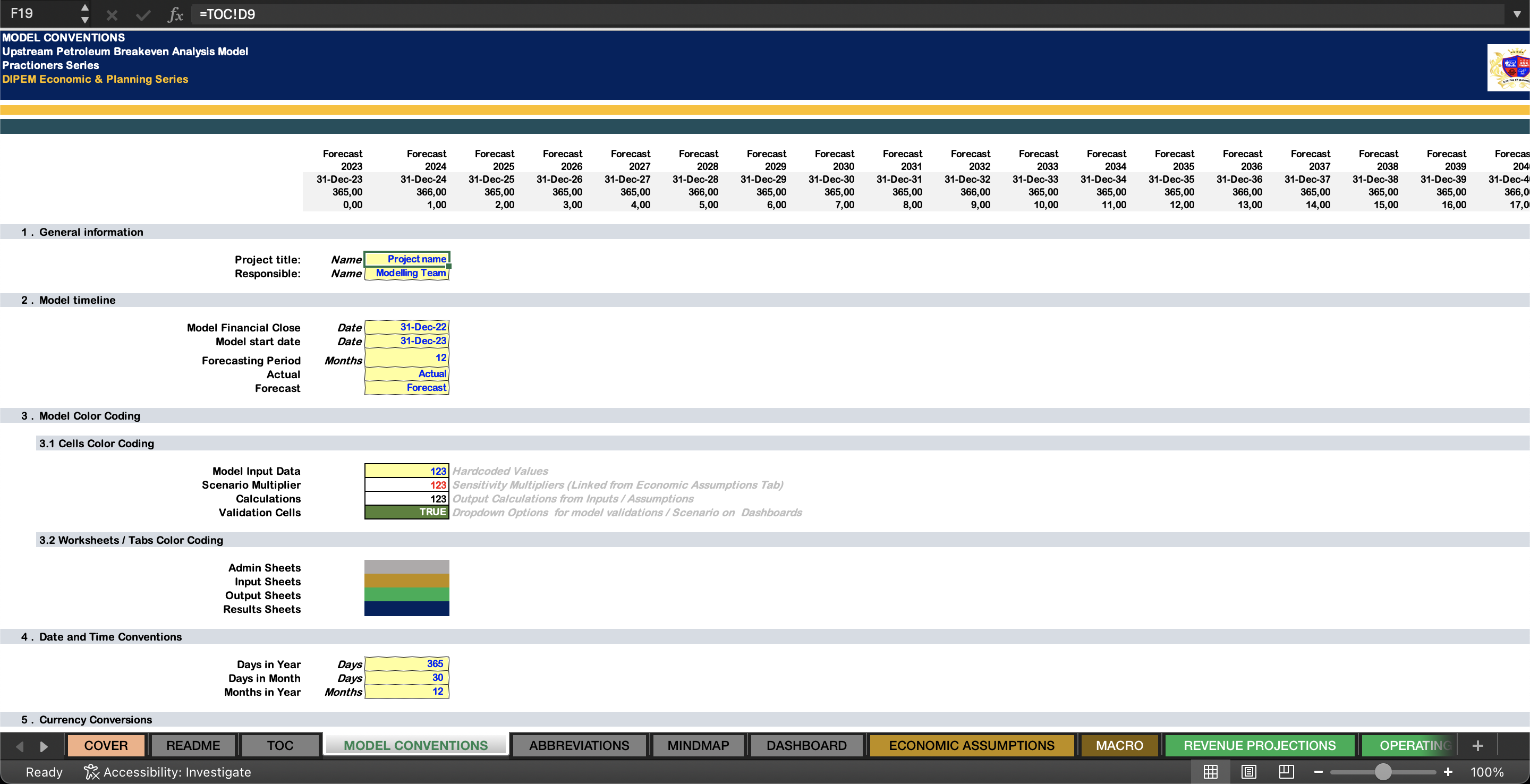Select the green TRUE validation cell
Screen dimensions: 1530x784
(x=407, y=512)
